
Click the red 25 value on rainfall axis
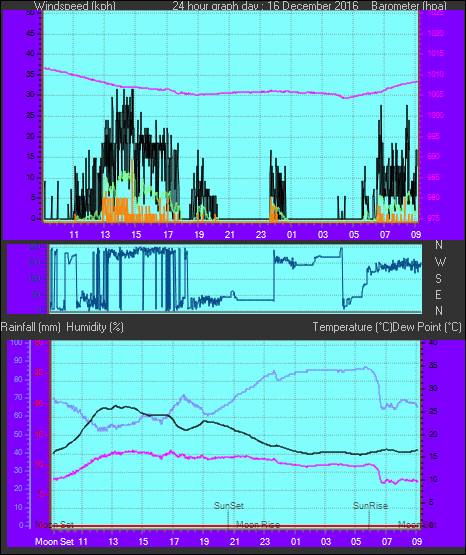point(39,373)
